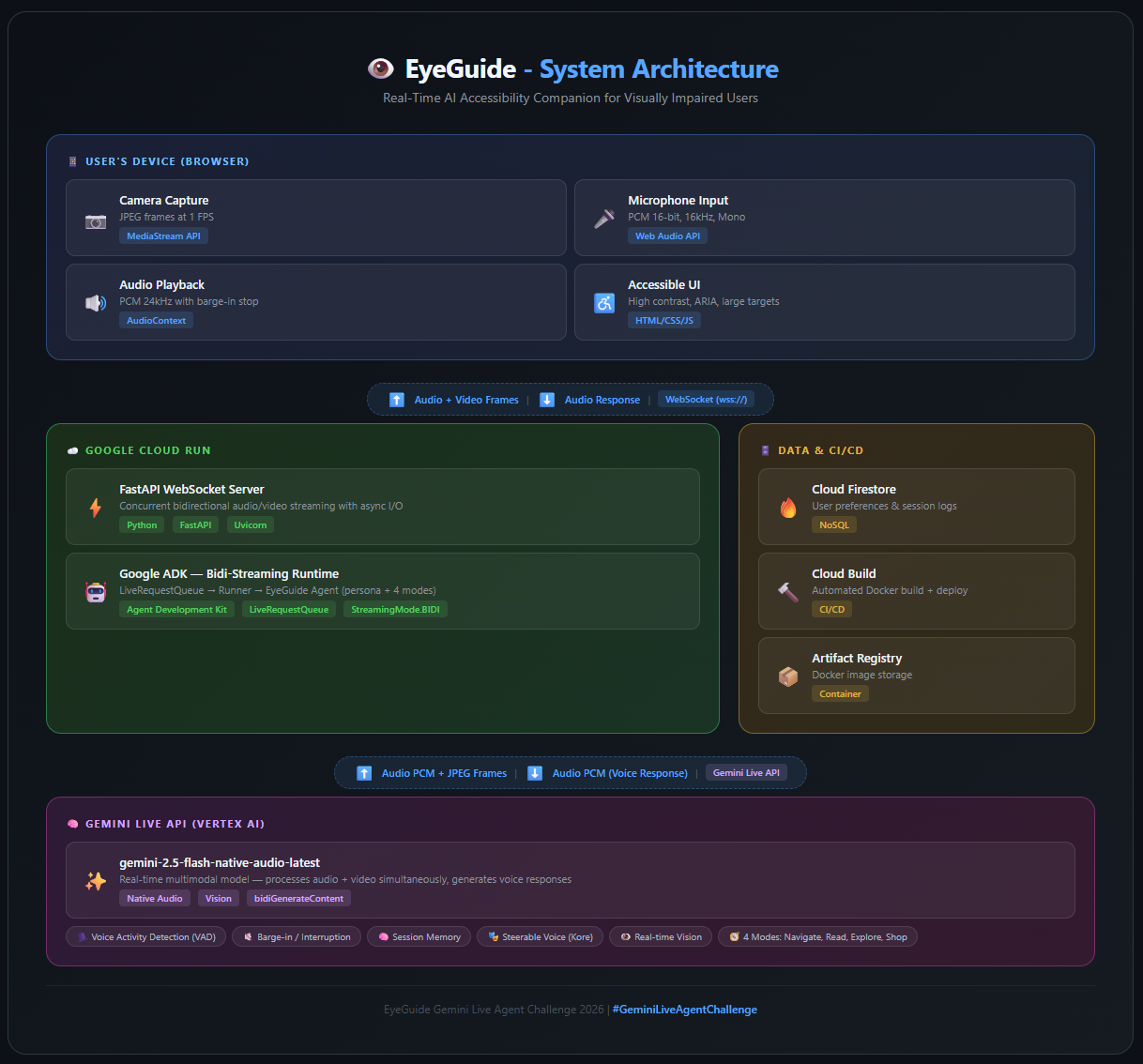Click the FastAPI WebSocket Server title
This screenshot has height=1064, width=1143.
click(191, 490)
